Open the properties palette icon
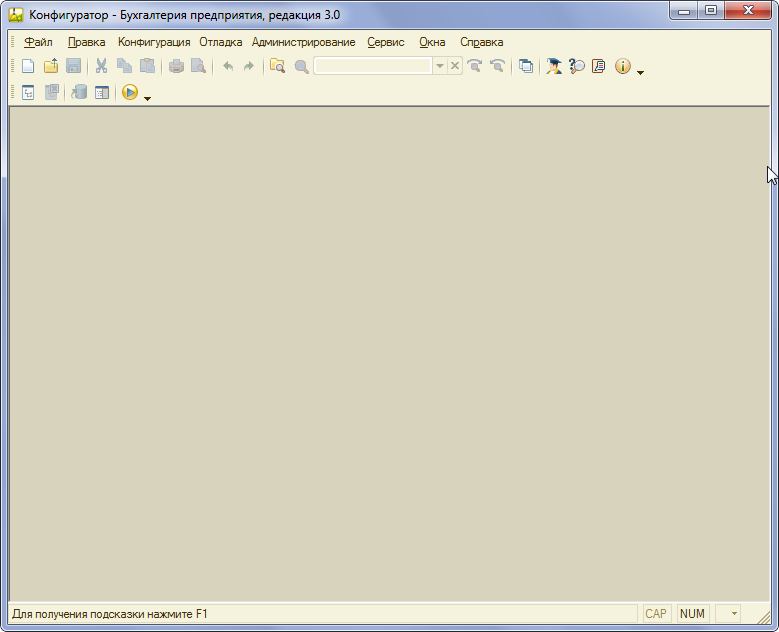Image resolution: width=779 pixels, height=632 pixels. click(102, 92)
